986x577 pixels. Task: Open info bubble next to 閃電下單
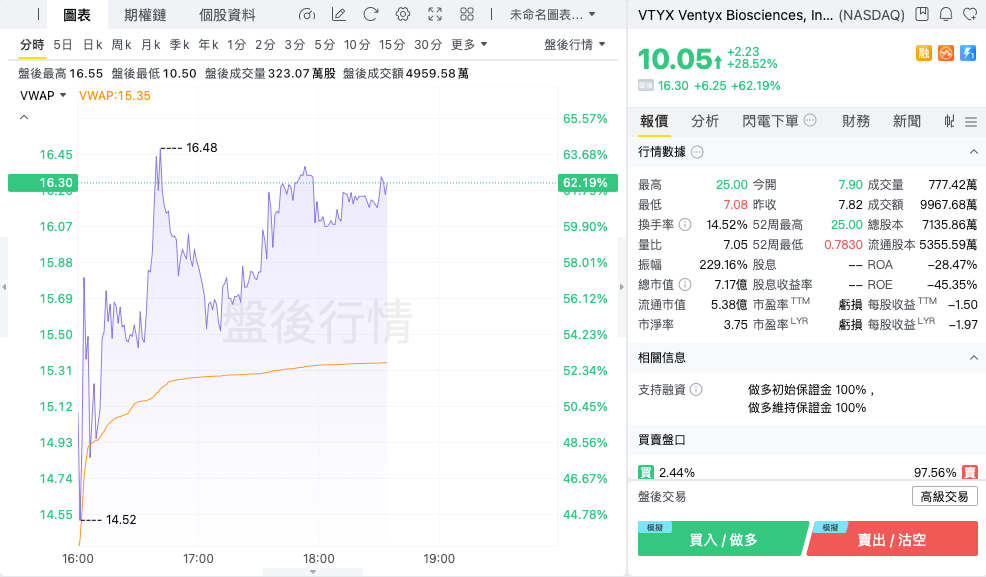810,120
